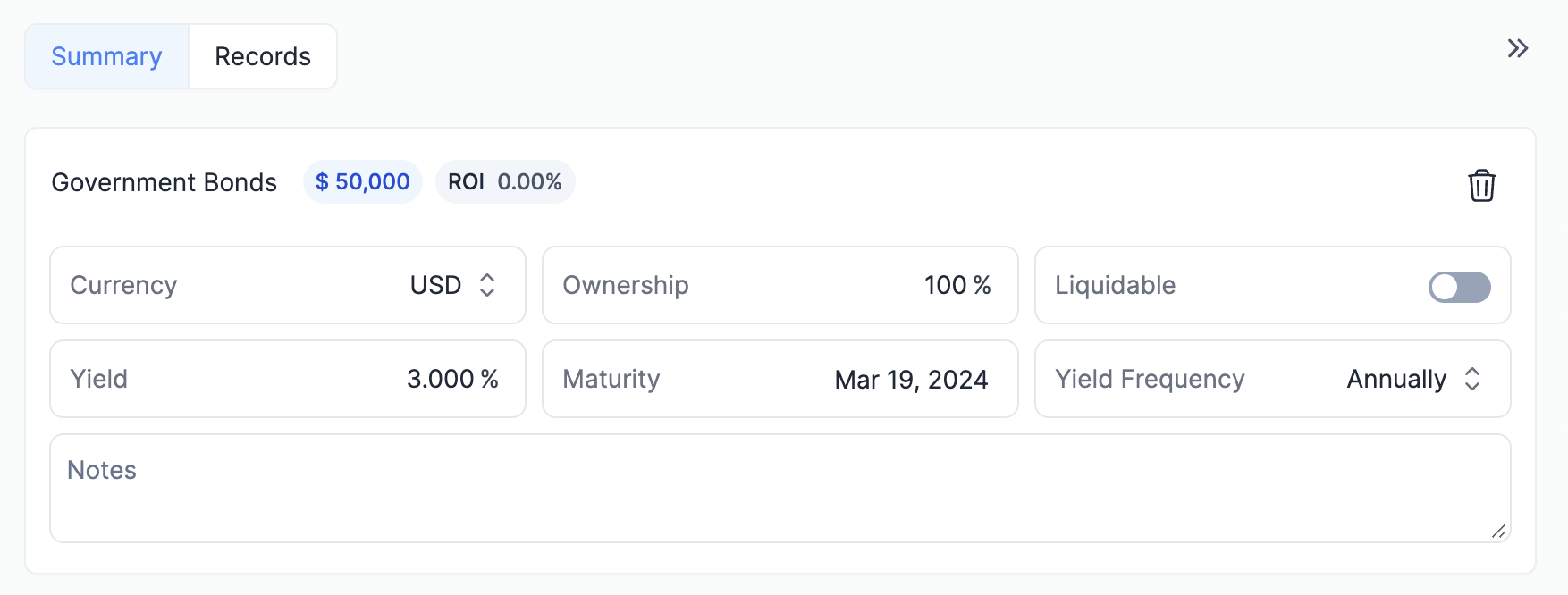Click the double chevron collapse icon
The height and width of the screenshot is (595, 1568).
point(1517,48)
